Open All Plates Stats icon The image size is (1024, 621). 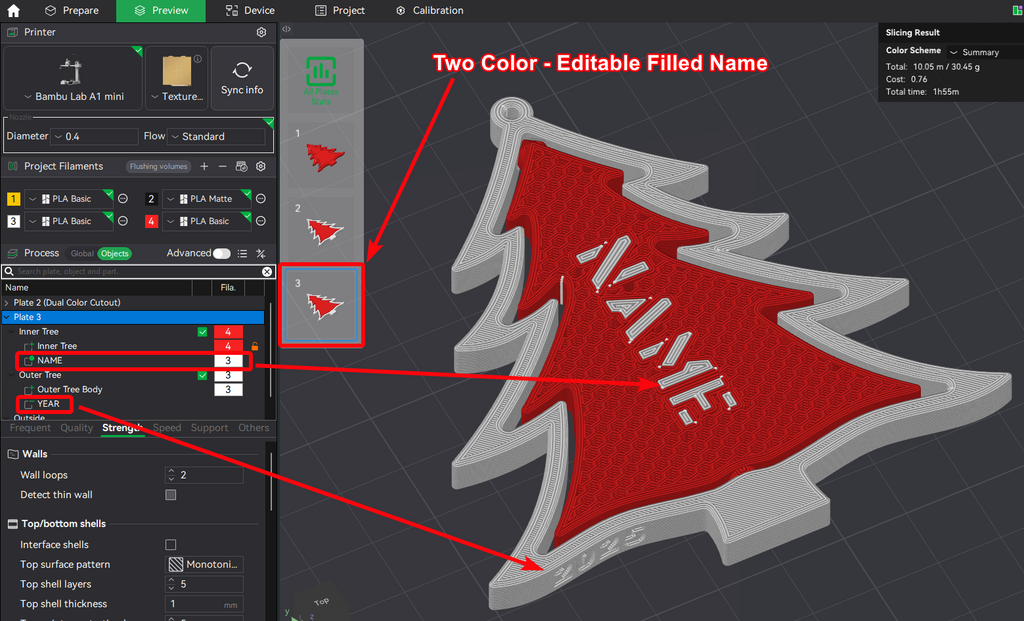[x=321, y=72]
